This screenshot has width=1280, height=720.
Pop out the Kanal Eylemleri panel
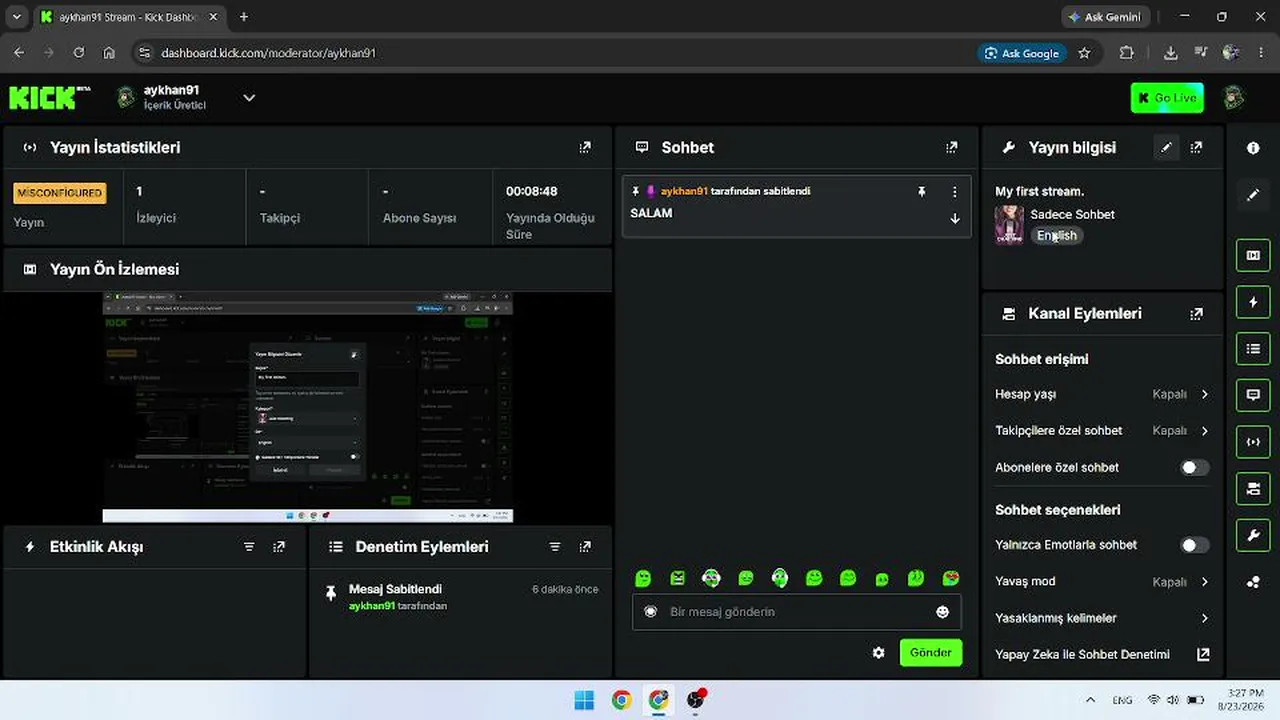point(1196,314)
